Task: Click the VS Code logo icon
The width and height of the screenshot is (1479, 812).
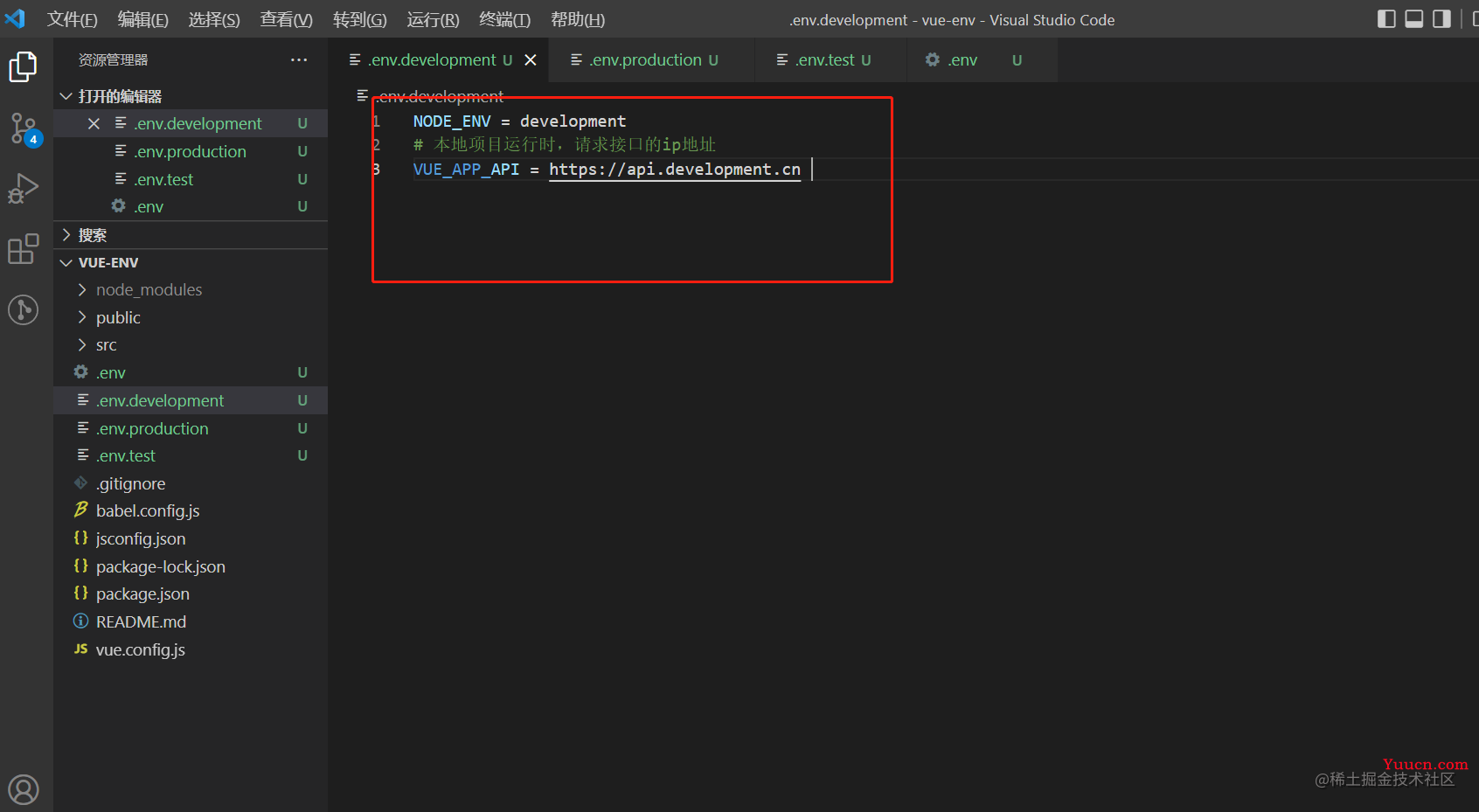Action: [x=15, y=18]
